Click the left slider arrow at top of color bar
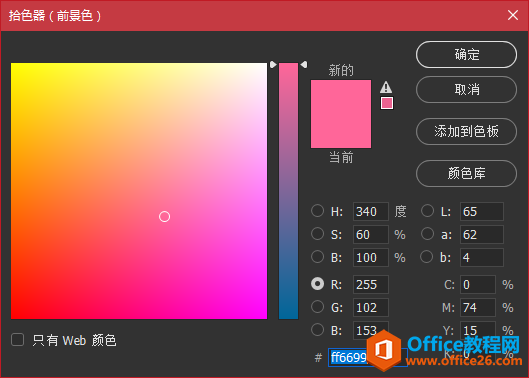The width and height of the screenshot is (529, 378). coord(273,64)
